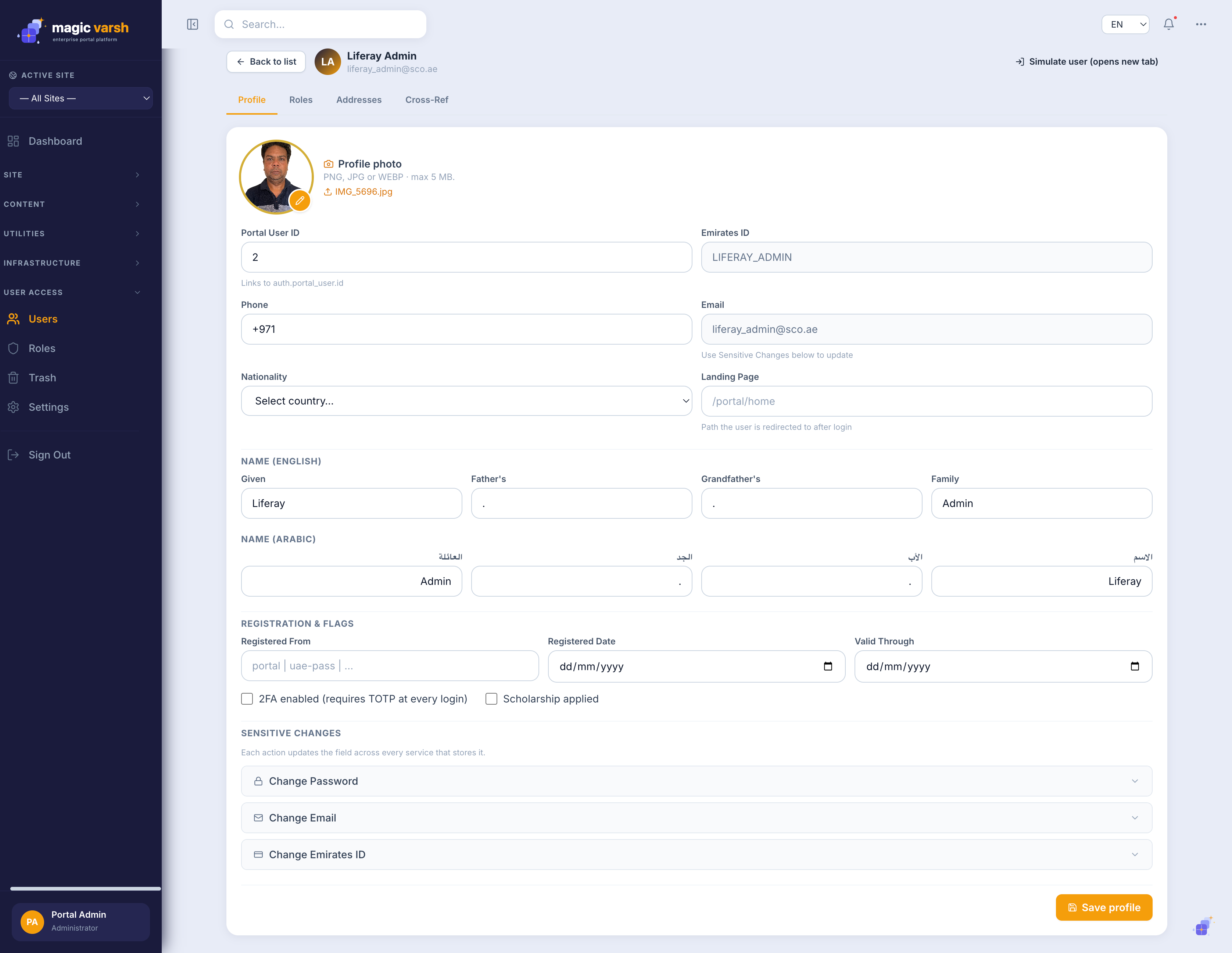1232x953 pixels.
Task: Click the lock icon on Change Password
Action: pos(258,781)
